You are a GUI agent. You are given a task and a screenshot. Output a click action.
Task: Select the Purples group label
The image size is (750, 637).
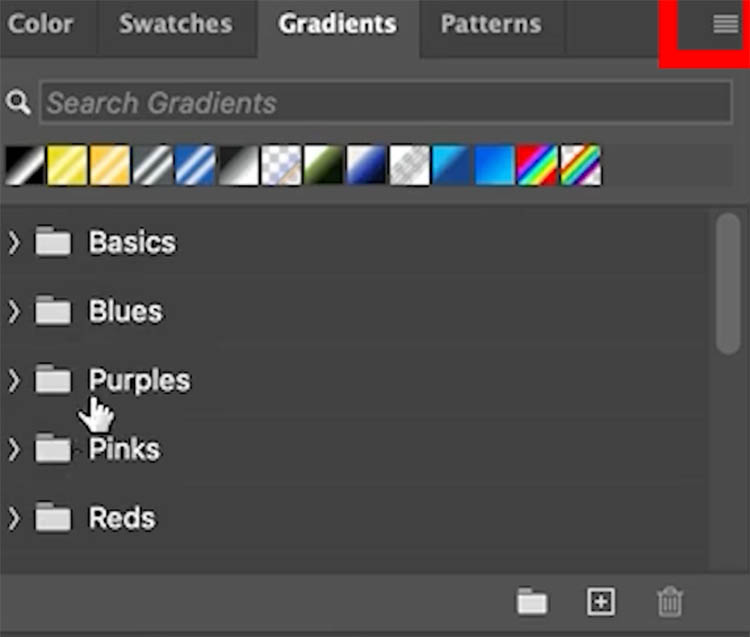click(x=139, y=380)
